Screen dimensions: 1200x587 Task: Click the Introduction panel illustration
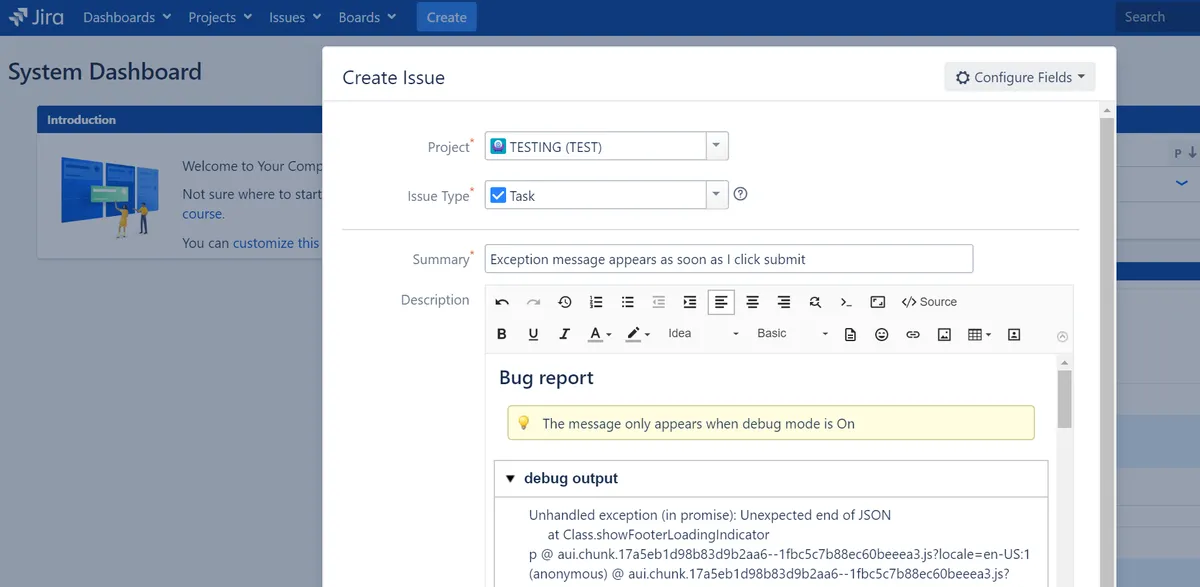(x=109, y=195)
